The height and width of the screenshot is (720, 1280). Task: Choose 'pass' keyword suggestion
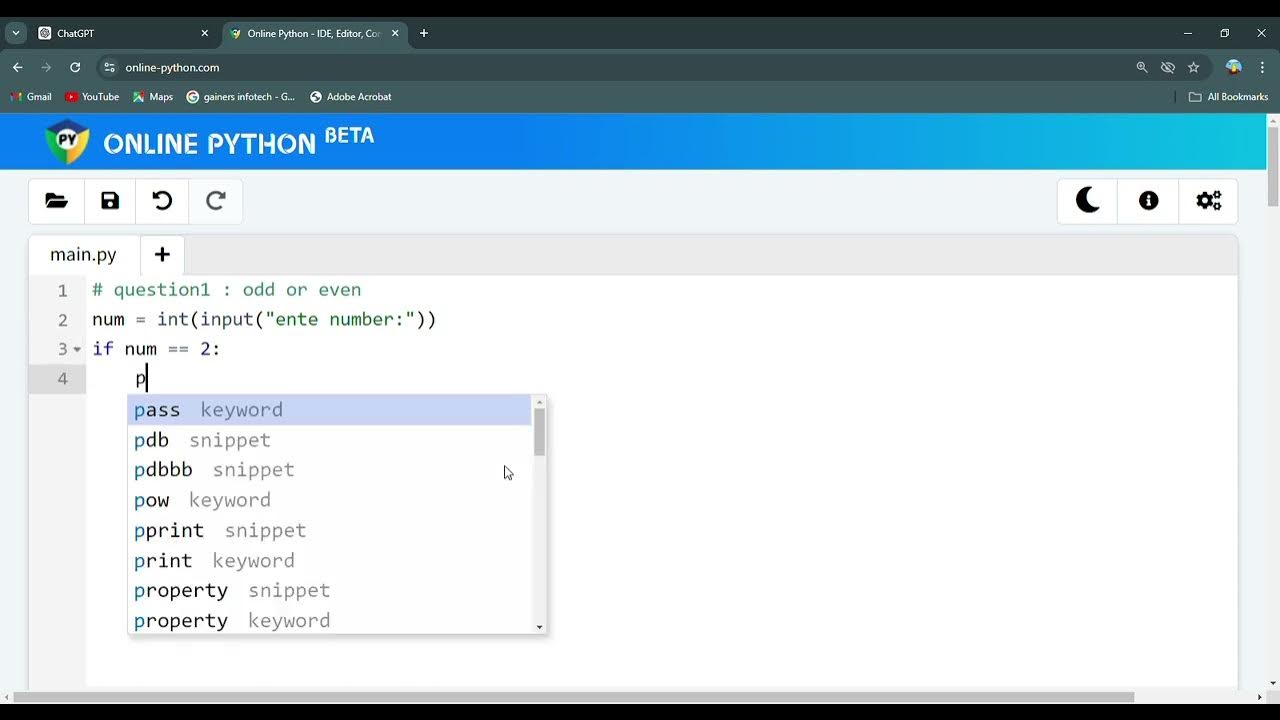click(330, 410)
